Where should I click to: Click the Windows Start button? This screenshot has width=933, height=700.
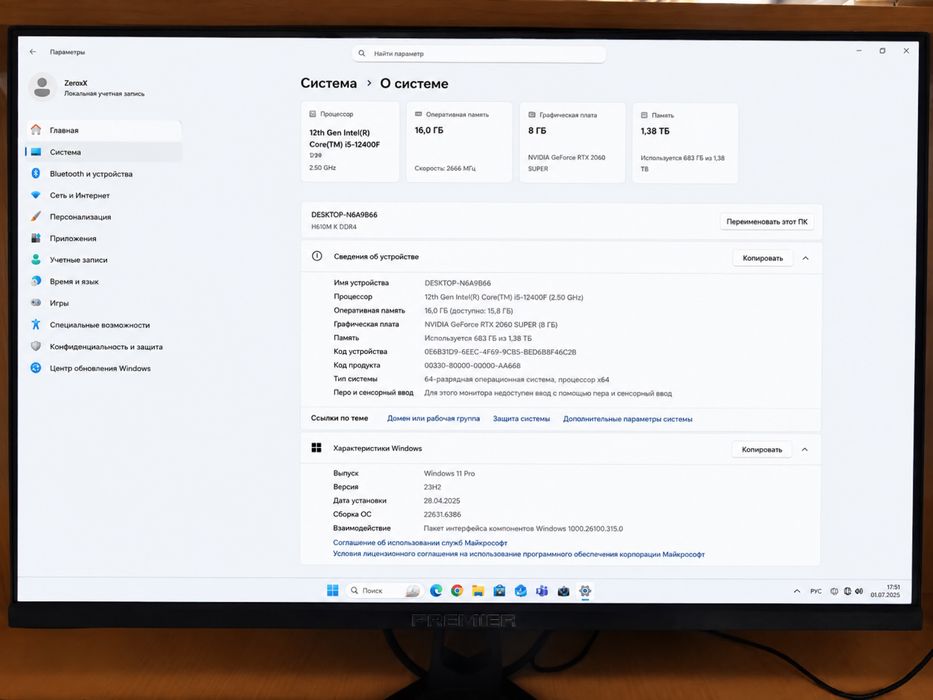[333, 590]
